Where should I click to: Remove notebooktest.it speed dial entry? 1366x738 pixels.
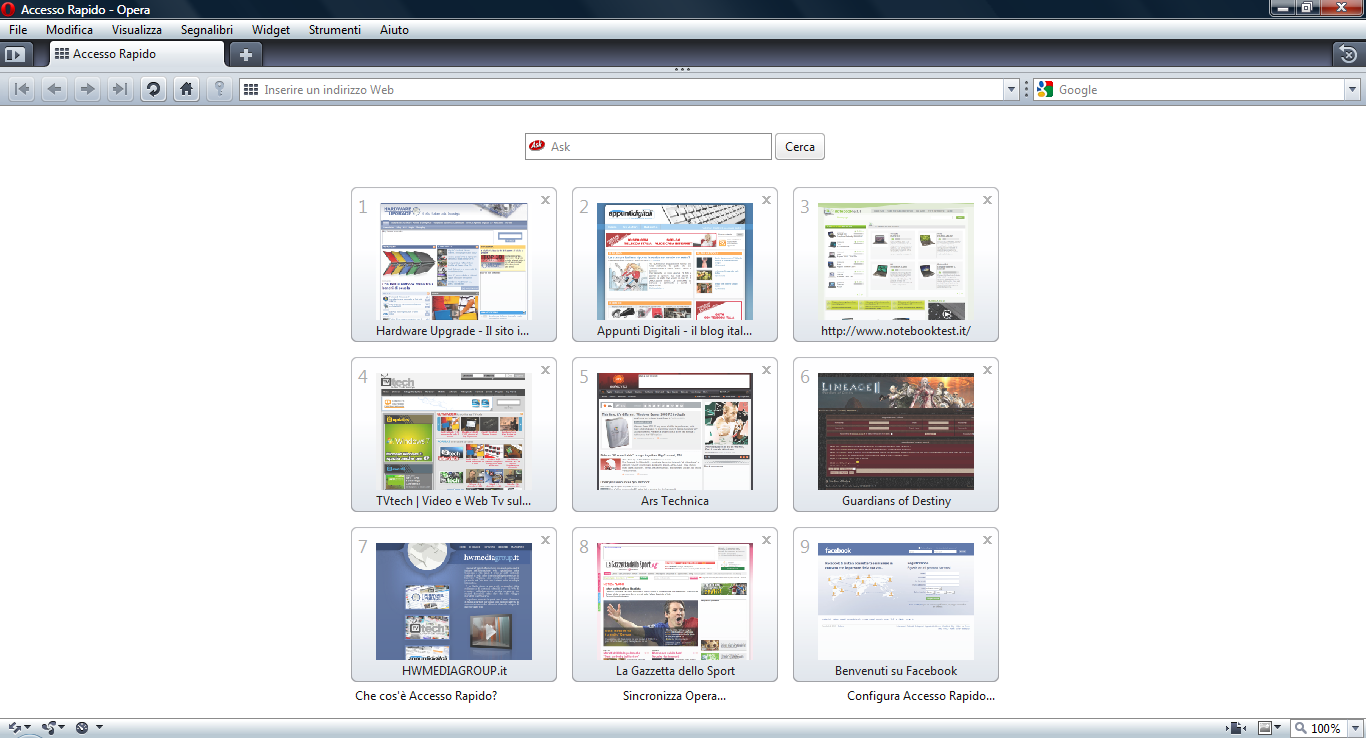click(x=988, y=200)
